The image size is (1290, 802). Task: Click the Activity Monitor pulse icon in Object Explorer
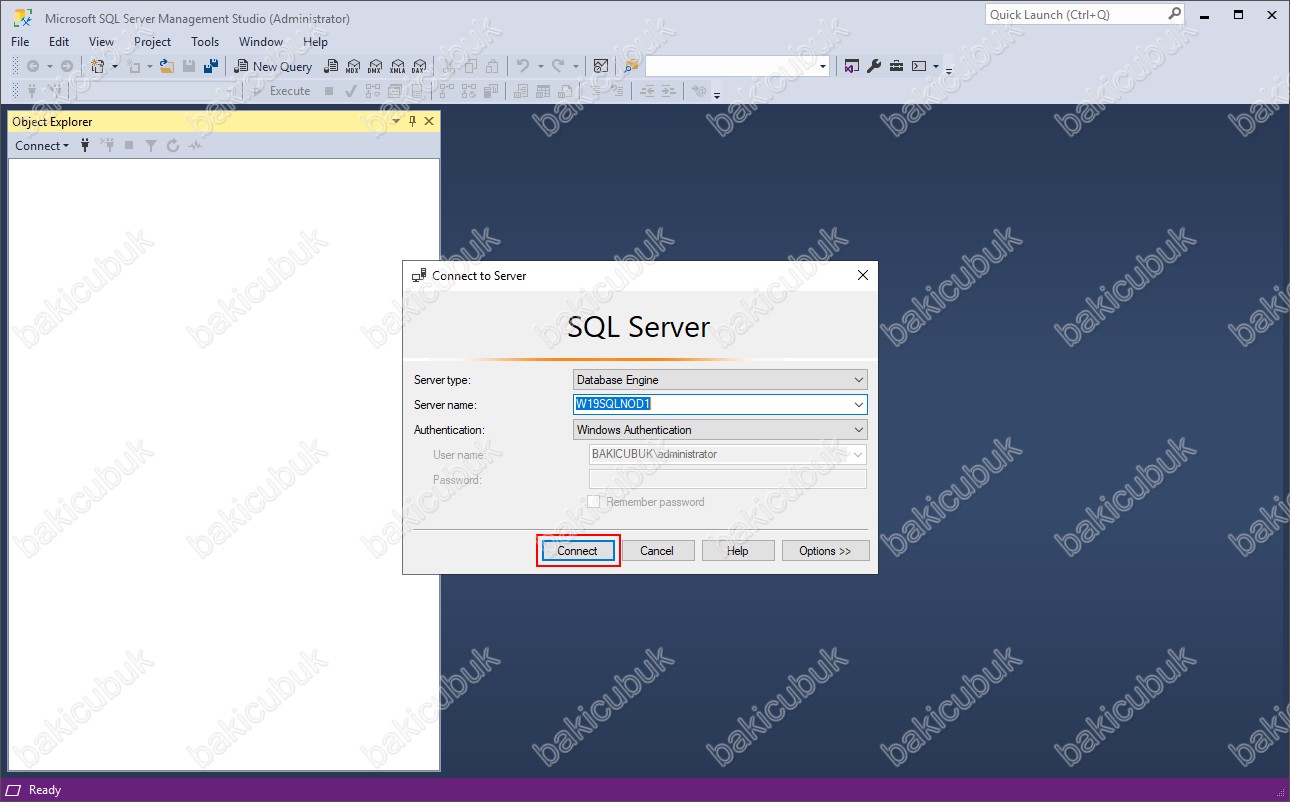(x=195, y=146)
